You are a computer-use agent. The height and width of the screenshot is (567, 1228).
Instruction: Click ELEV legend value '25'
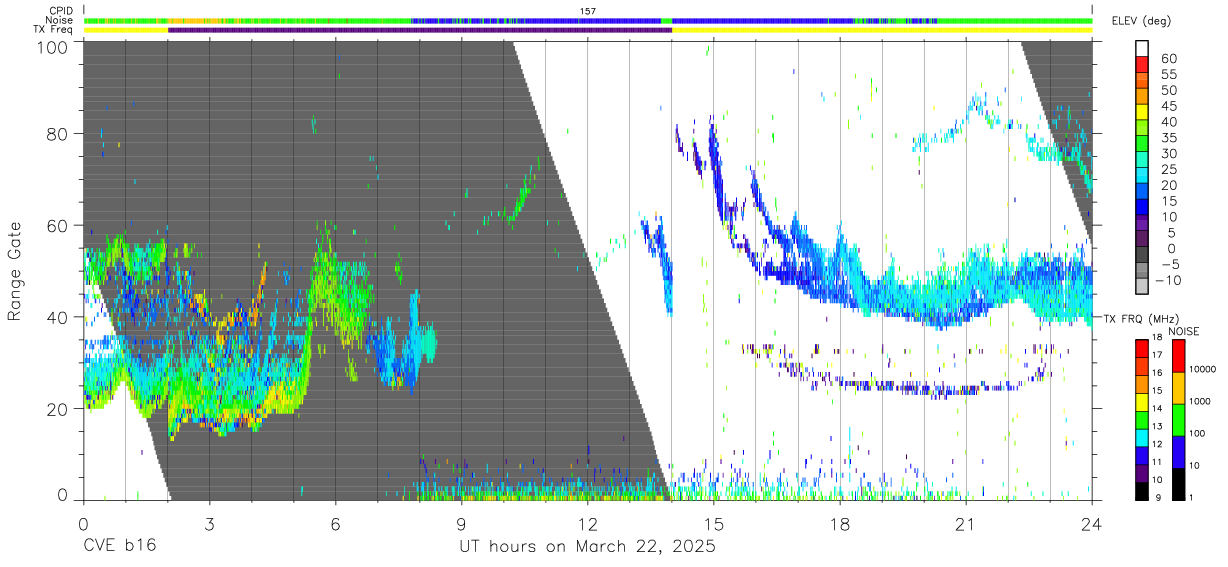pyautogui.click(x=1168, y=170)
